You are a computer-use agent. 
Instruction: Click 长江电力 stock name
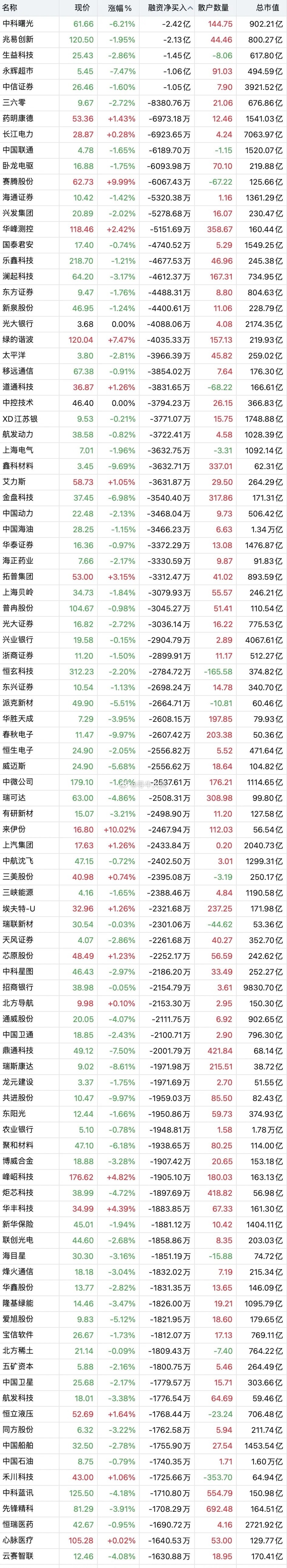18,135
